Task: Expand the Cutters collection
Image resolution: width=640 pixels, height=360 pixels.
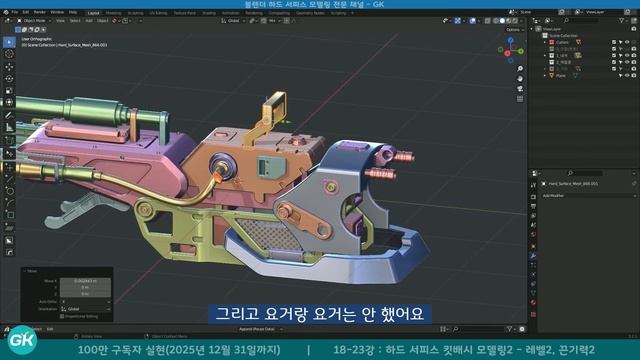Action: click(x=545, y=42)
